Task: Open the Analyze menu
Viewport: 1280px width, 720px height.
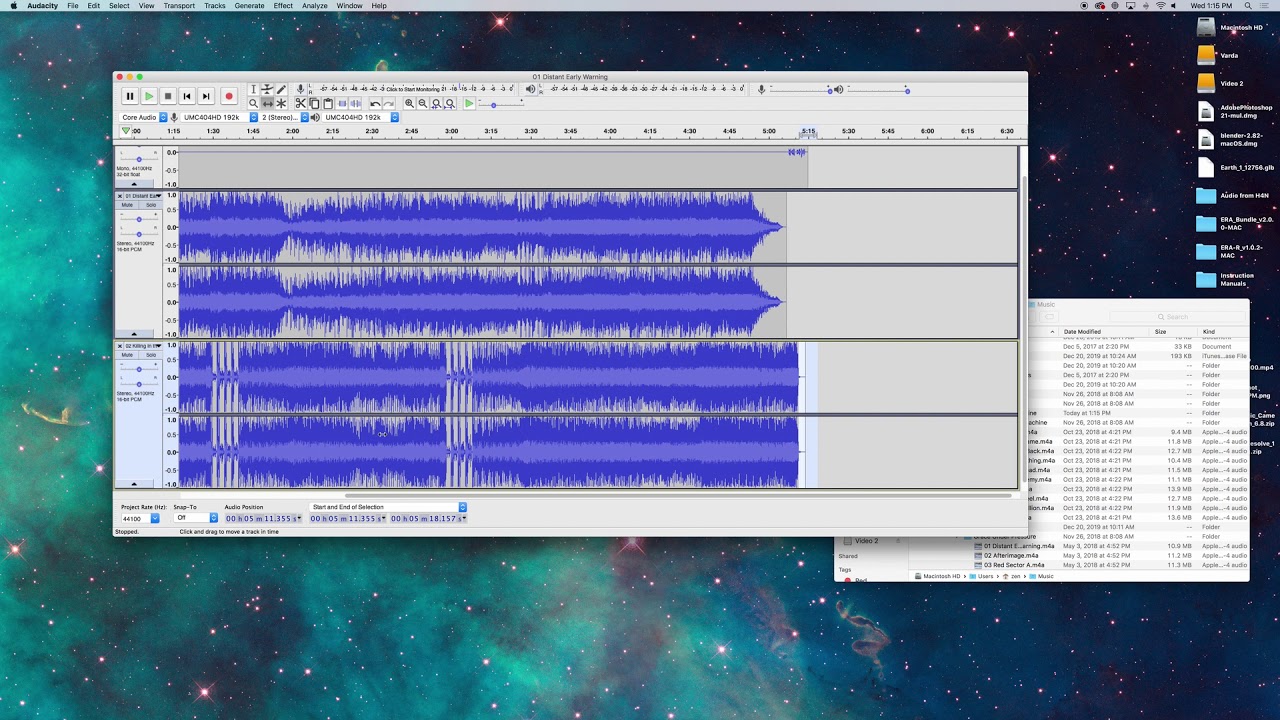Action: click(314, 6)
